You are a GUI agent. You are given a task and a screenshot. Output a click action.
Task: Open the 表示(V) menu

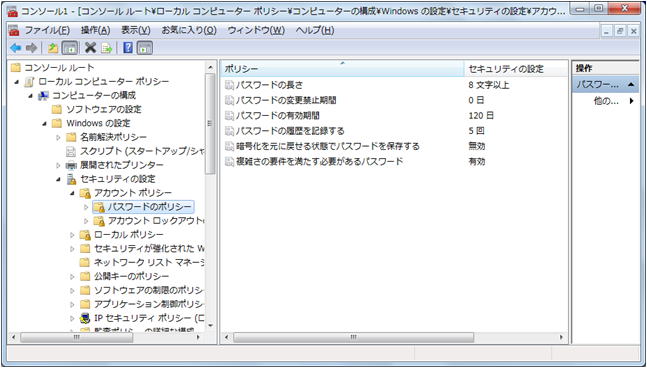[x=136, y=31]
